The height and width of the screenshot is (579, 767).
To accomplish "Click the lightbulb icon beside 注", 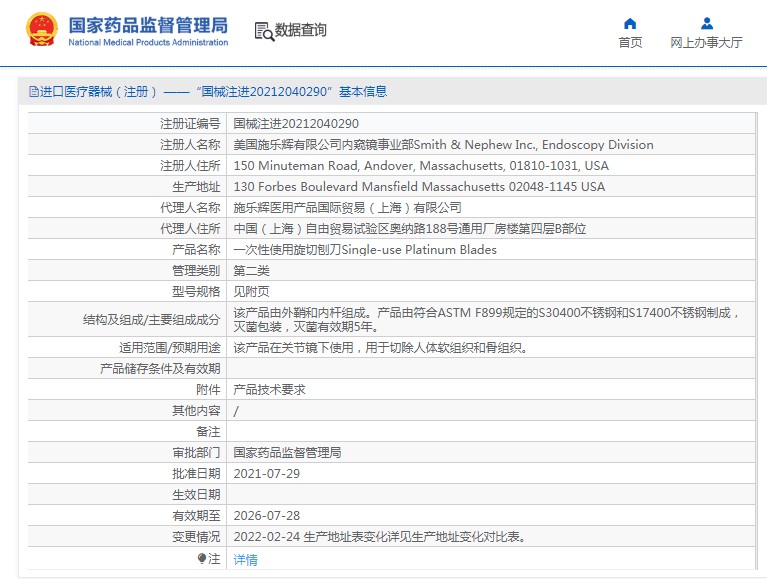I will [202, 558].
